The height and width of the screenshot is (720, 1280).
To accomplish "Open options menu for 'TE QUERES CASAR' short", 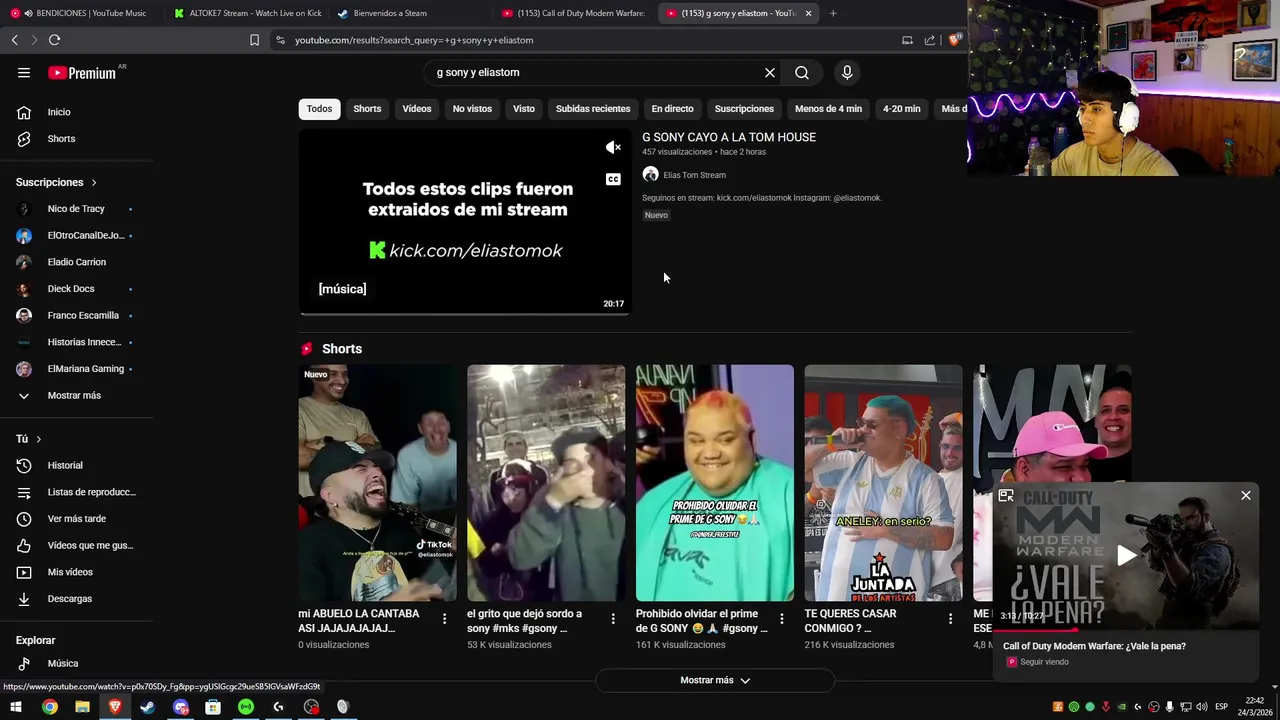I will tap(950, 619).
